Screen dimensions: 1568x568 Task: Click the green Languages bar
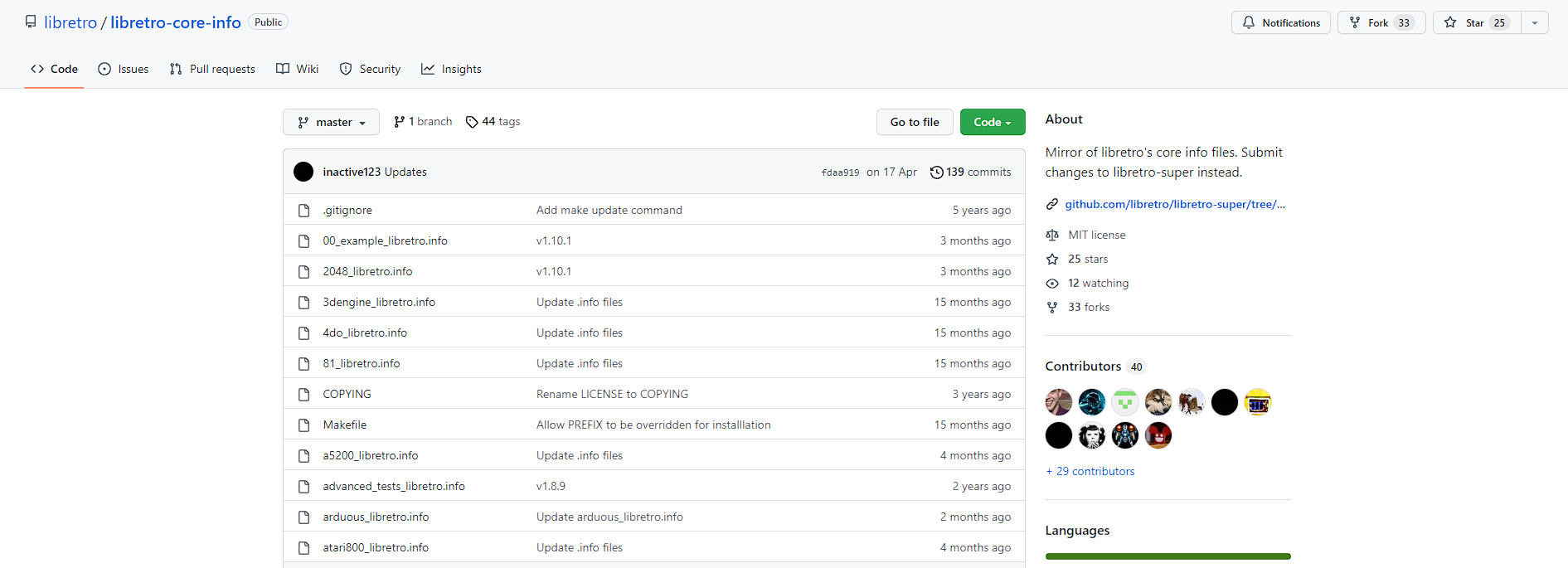(1168, 556)
